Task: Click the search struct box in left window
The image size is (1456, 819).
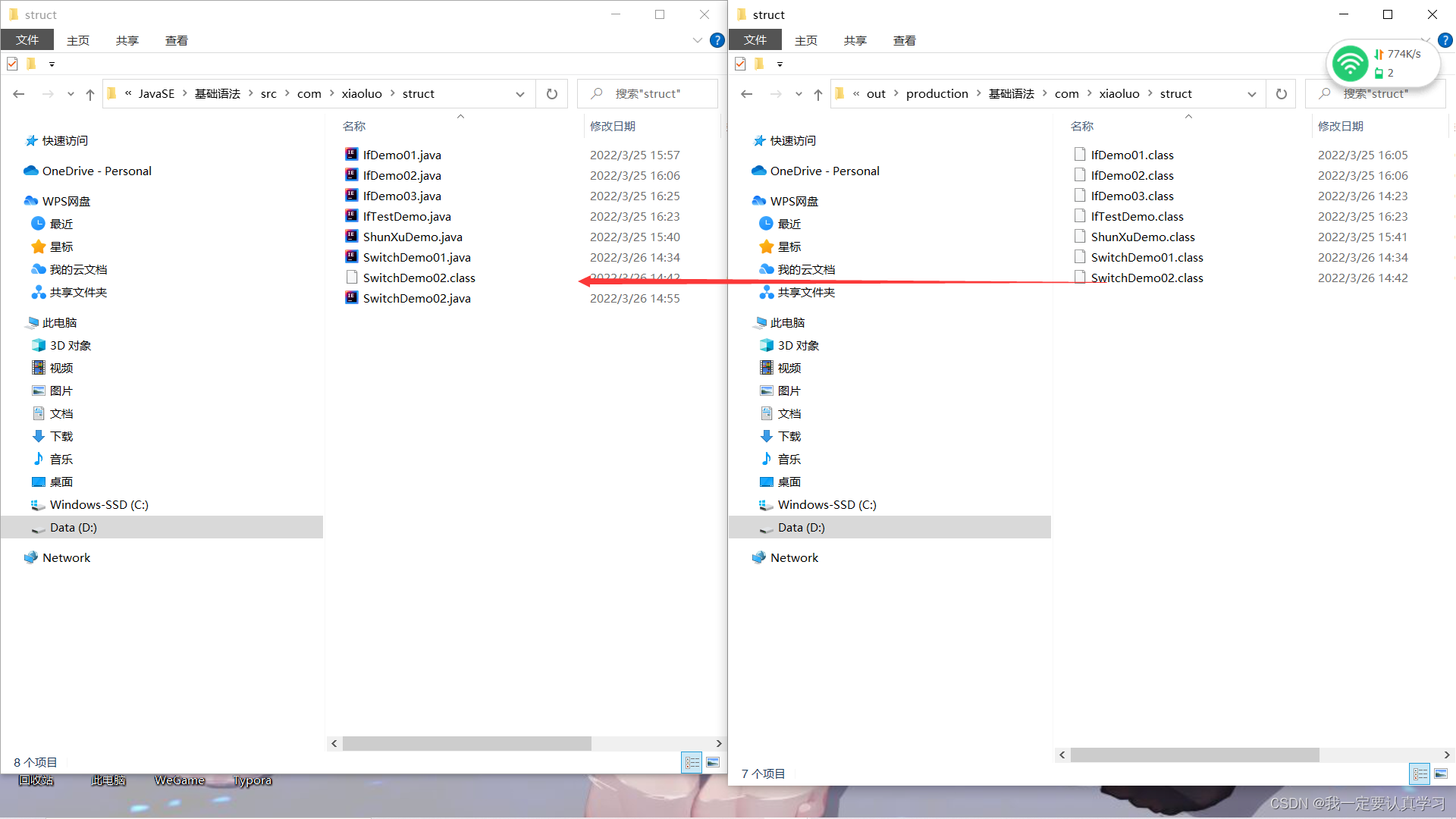Action: (648, 94)
